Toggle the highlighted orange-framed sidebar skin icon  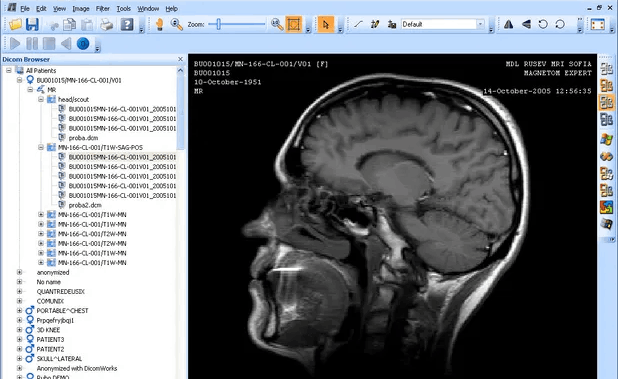tap(606, 102)
